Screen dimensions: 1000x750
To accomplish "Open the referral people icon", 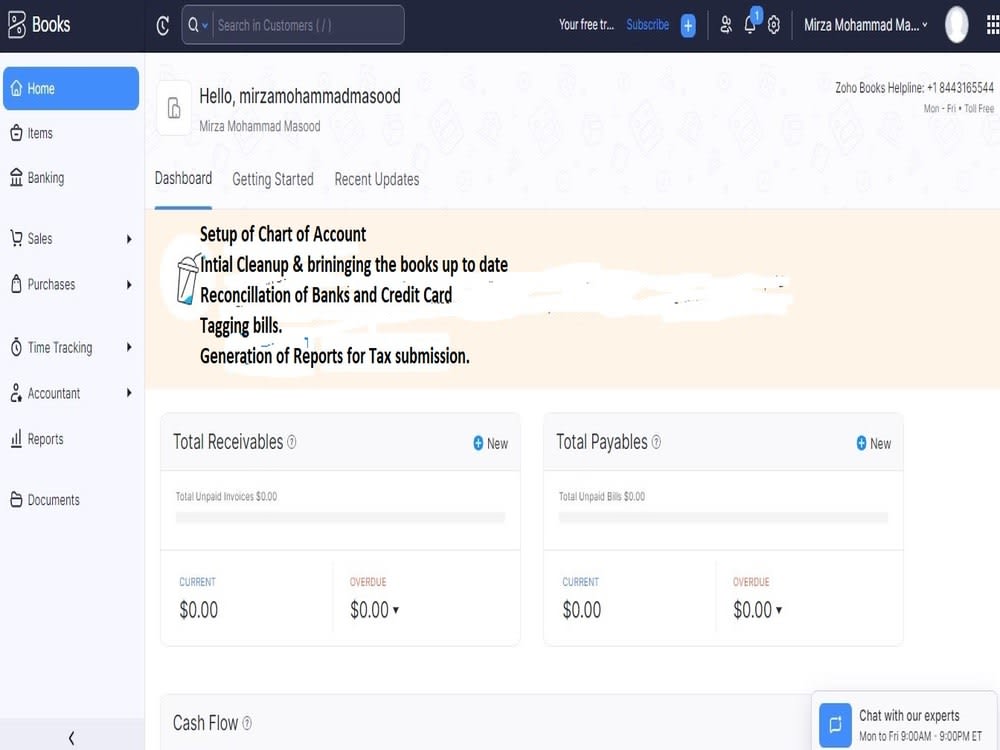I will tap(726, 25).
